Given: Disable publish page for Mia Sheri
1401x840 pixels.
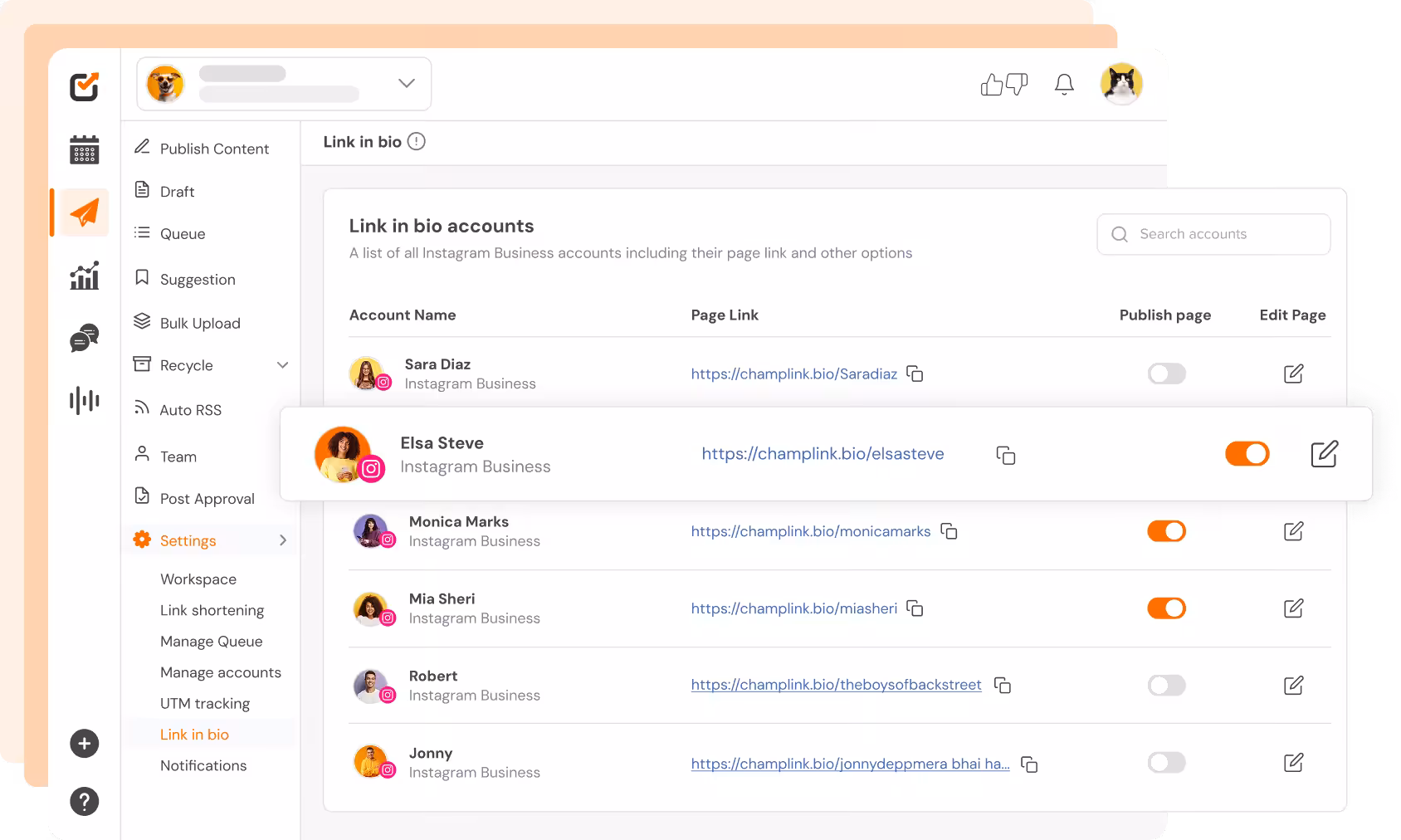Looking at the screenshot, I should click(x=1166, y=608).
